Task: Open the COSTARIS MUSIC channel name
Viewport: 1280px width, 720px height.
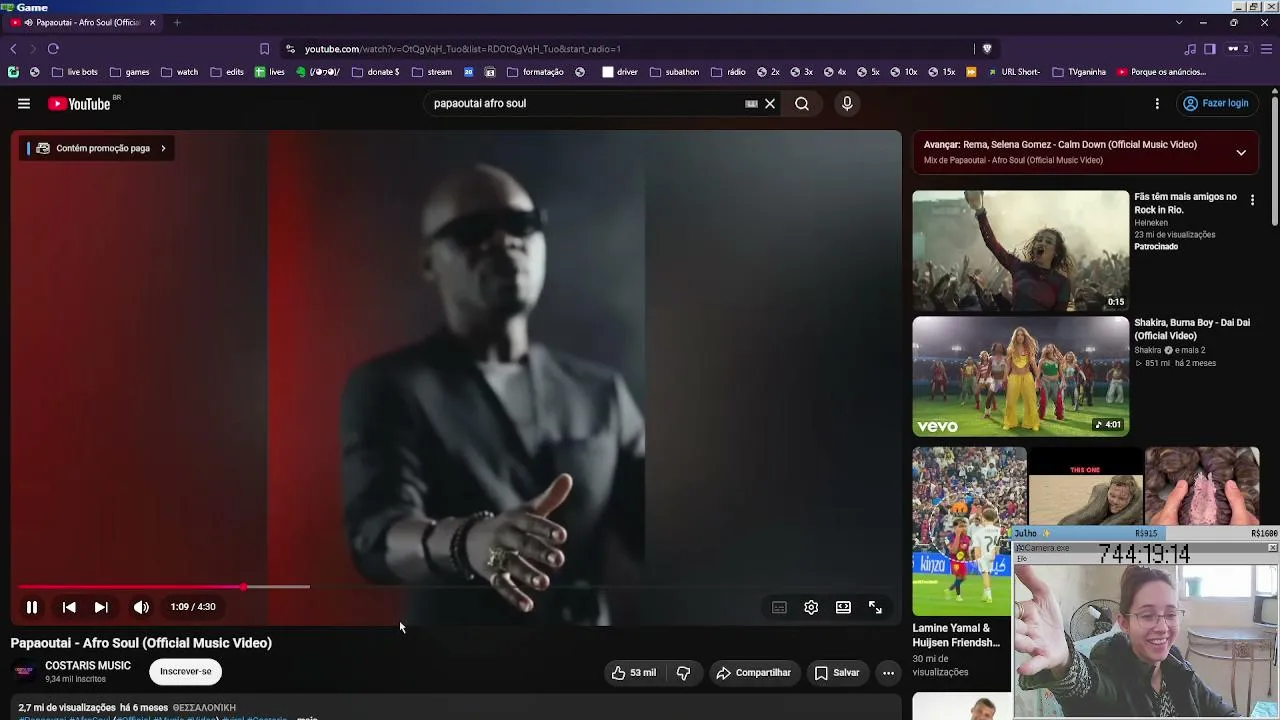Action: pyautogui.click(x=88, y=666)
